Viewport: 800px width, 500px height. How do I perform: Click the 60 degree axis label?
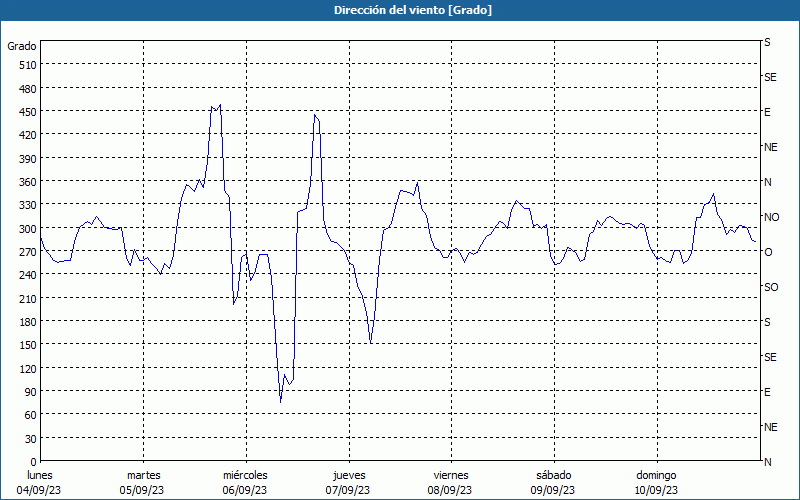point(31,415)
